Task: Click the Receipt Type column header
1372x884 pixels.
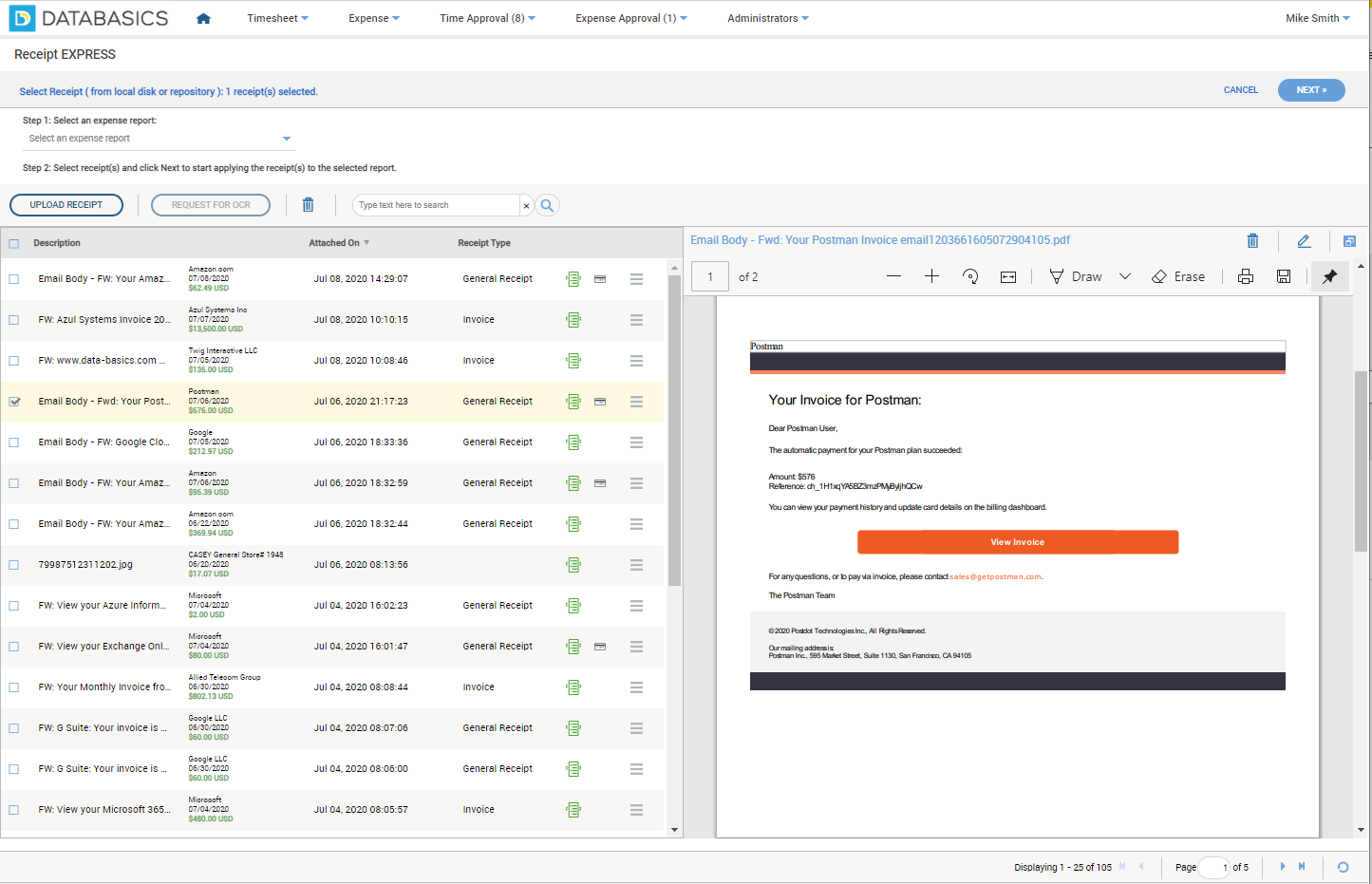Action: point(484,243)
